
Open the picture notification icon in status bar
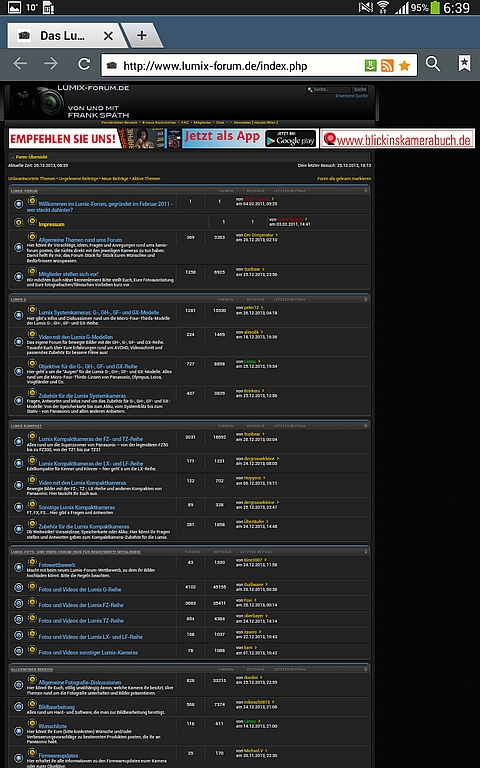click(14, 7)
